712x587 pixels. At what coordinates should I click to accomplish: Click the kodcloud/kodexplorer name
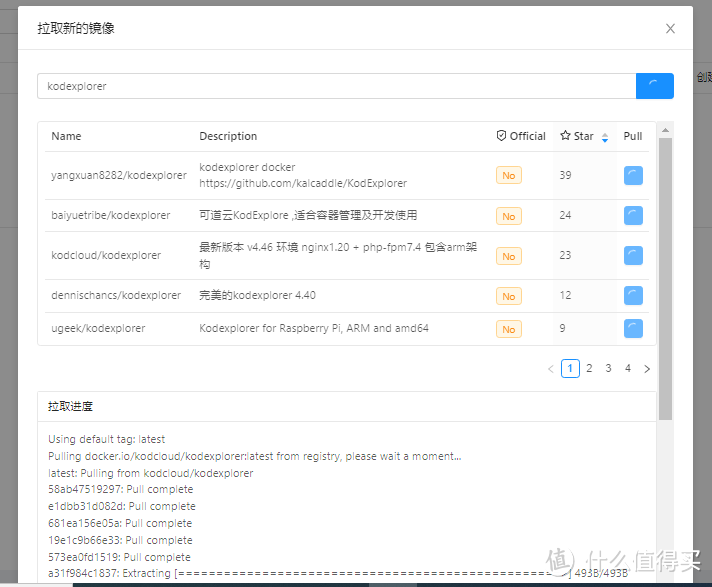click(x=106, y=256)
